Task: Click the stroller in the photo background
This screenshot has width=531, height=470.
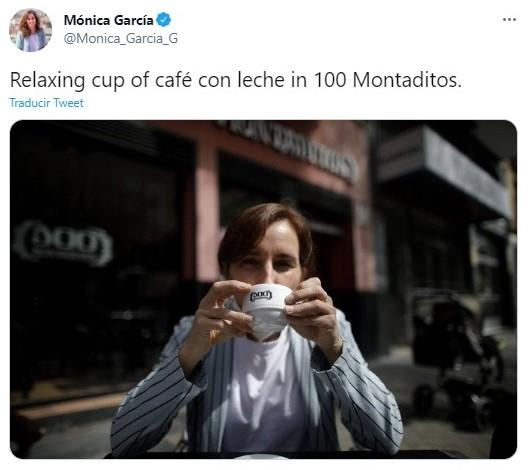Action: 455,359
